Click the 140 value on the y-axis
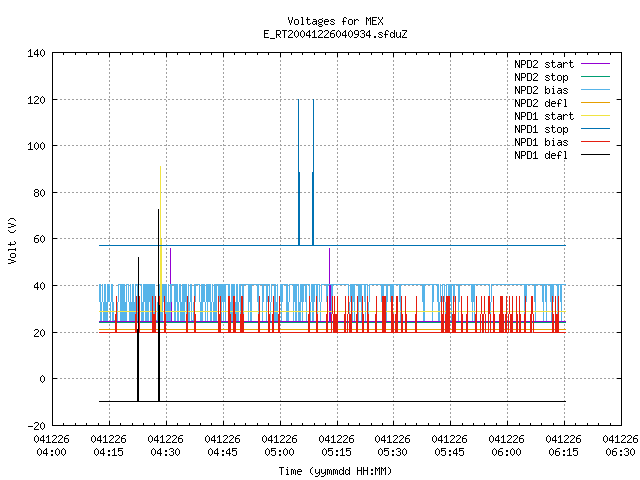This screenshot has width=640, height=480. click(36, 53)
